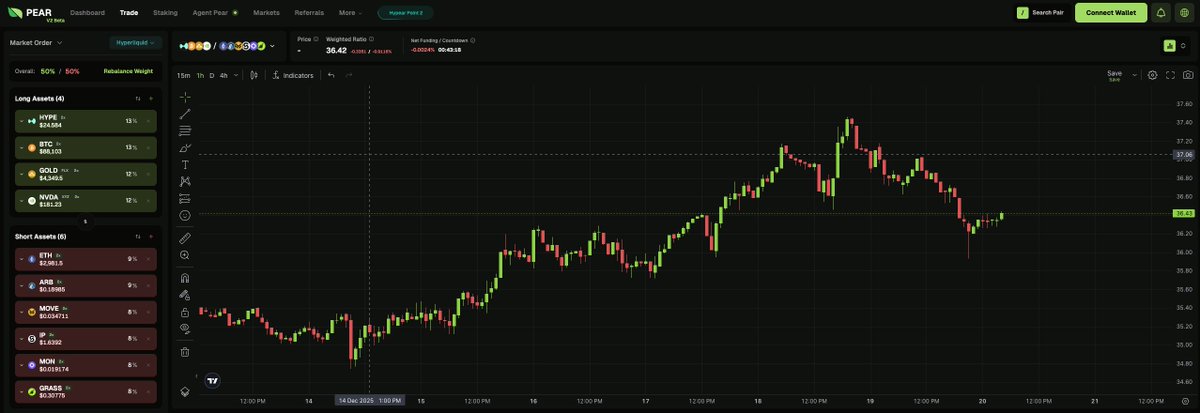Viewport: 1200px width, 413px height.
Task: Expand the HYPE asset row chevron
Action: click(x=21, y=121)
